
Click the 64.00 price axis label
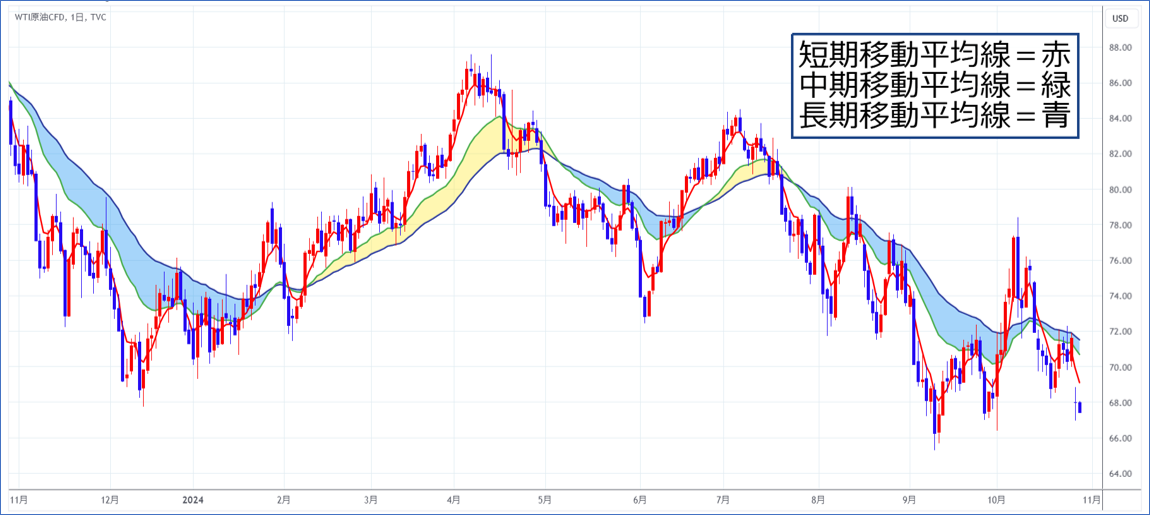(1119, 474)
